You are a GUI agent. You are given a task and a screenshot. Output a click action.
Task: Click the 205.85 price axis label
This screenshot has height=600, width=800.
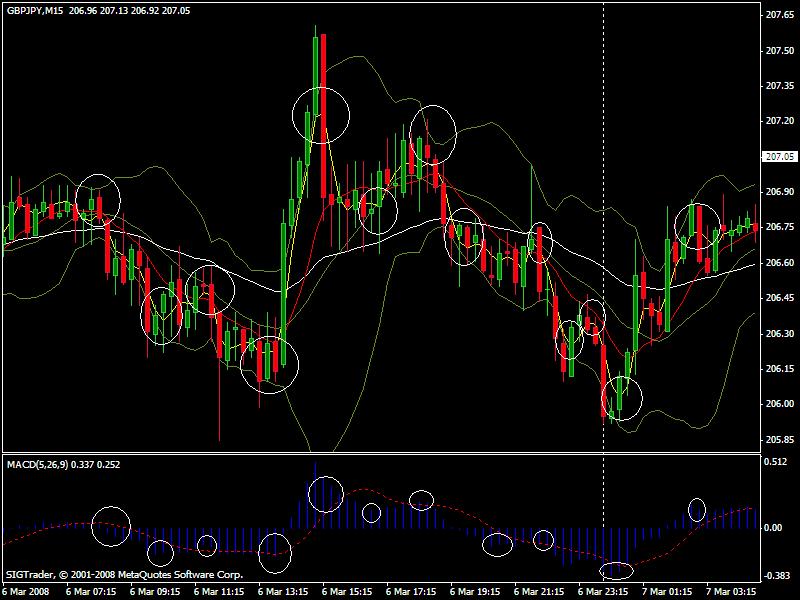[x=780, y=440]
